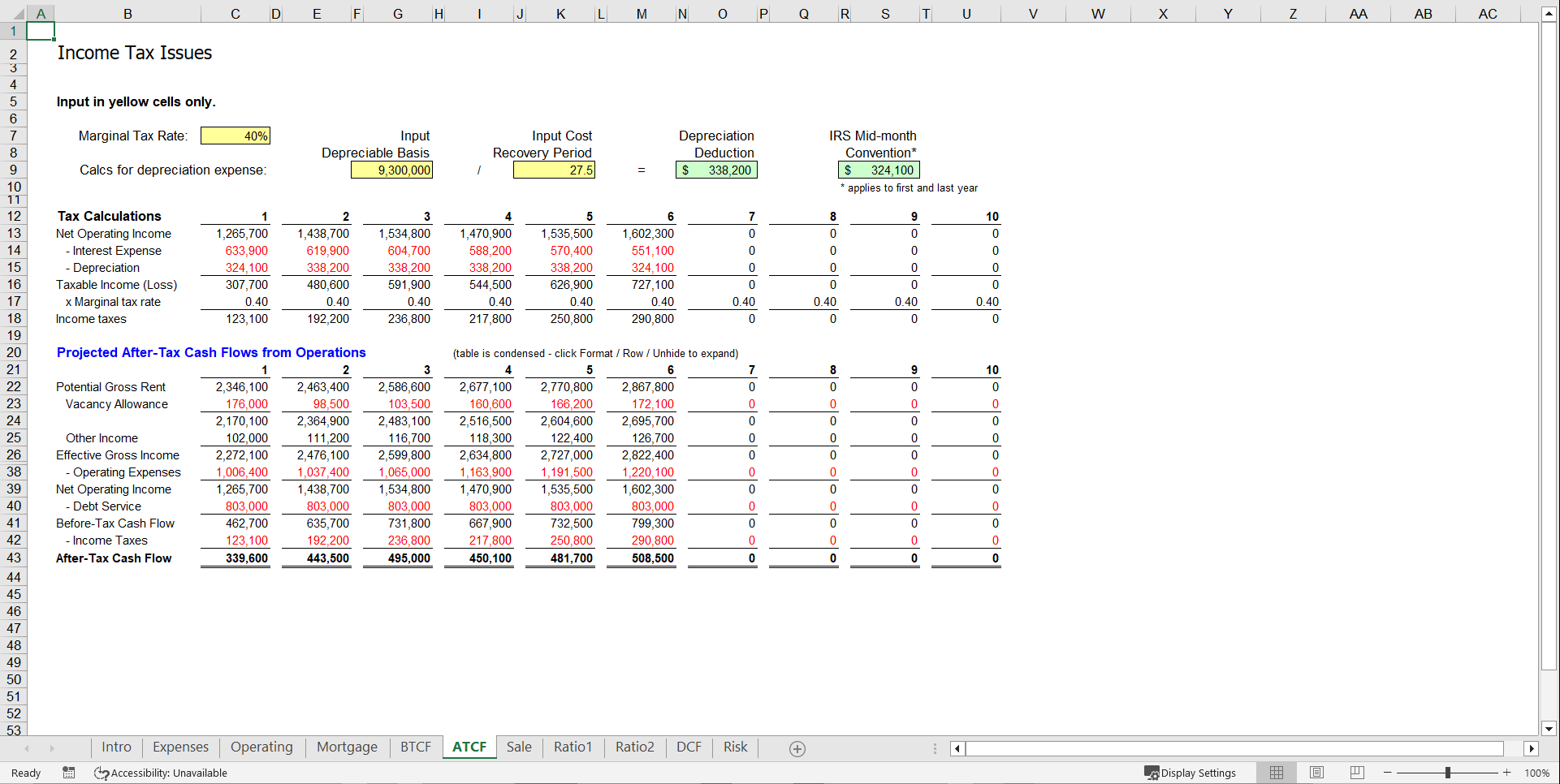Viewport: 1560px width, 784px height.
Task: Open Page Break Preview
Action: pyautogui.click(x=1356, y=773)
